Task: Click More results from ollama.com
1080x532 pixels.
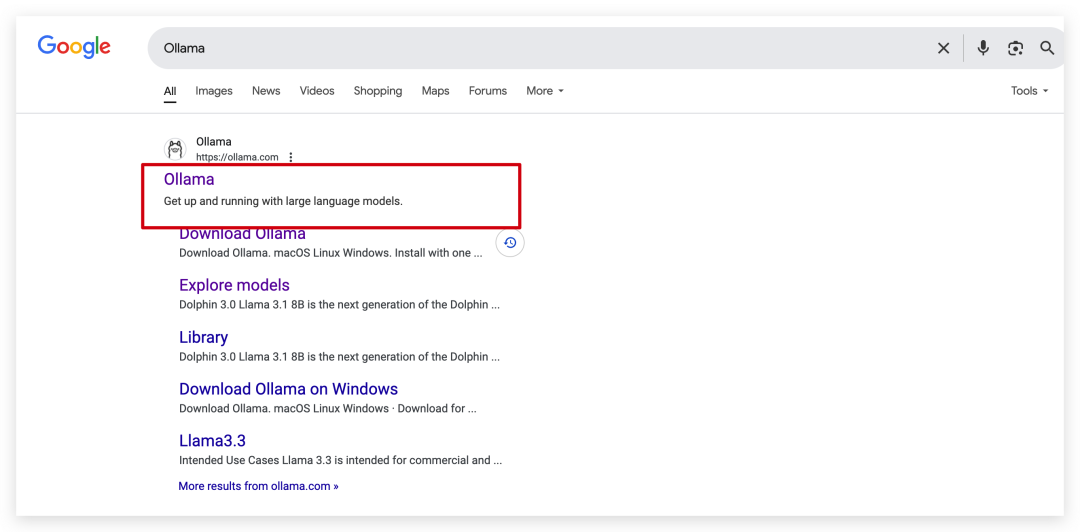Action: tap(258, 486)
